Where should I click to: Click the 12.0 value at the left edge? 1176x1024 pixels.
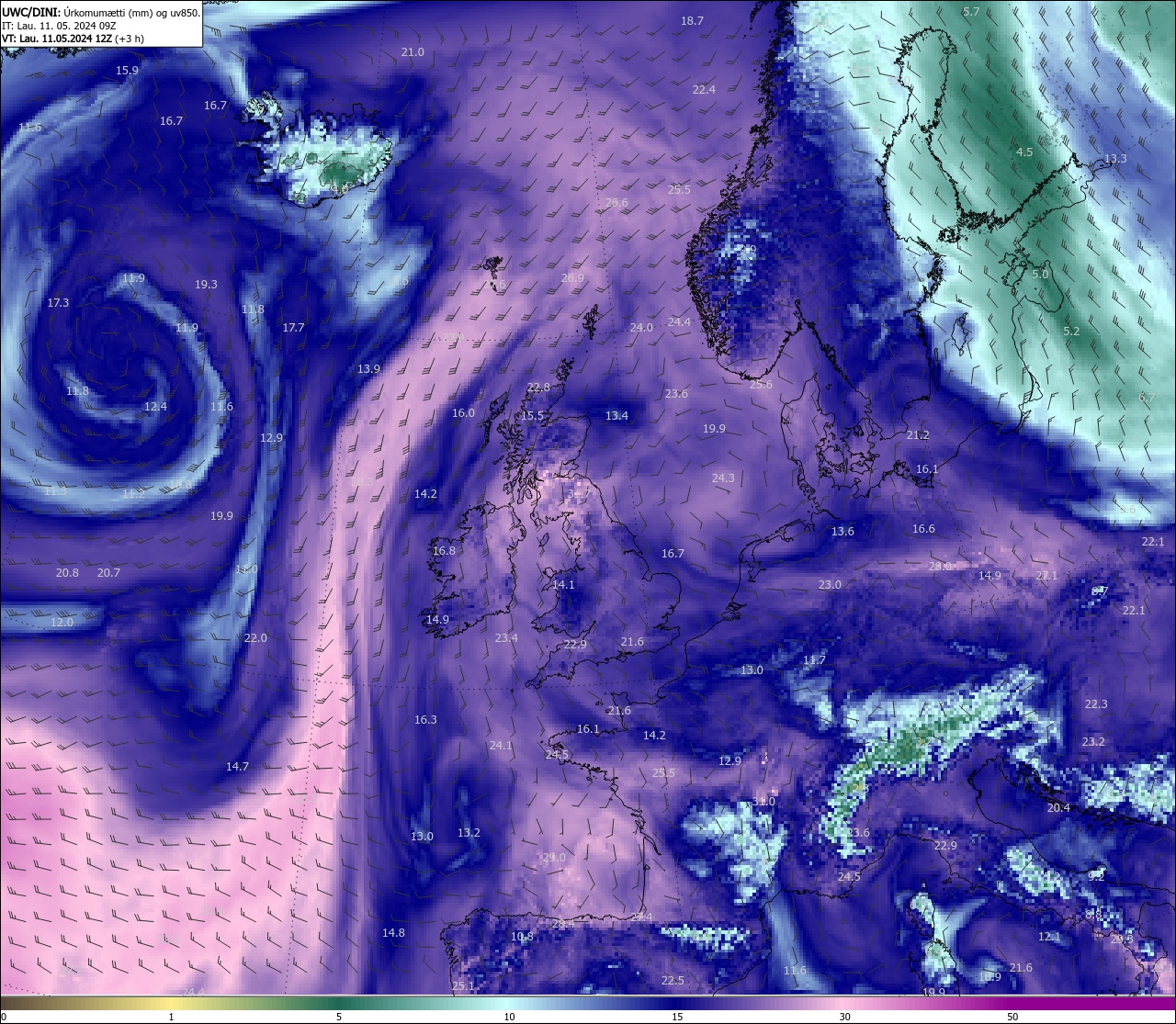pos(62,623)
